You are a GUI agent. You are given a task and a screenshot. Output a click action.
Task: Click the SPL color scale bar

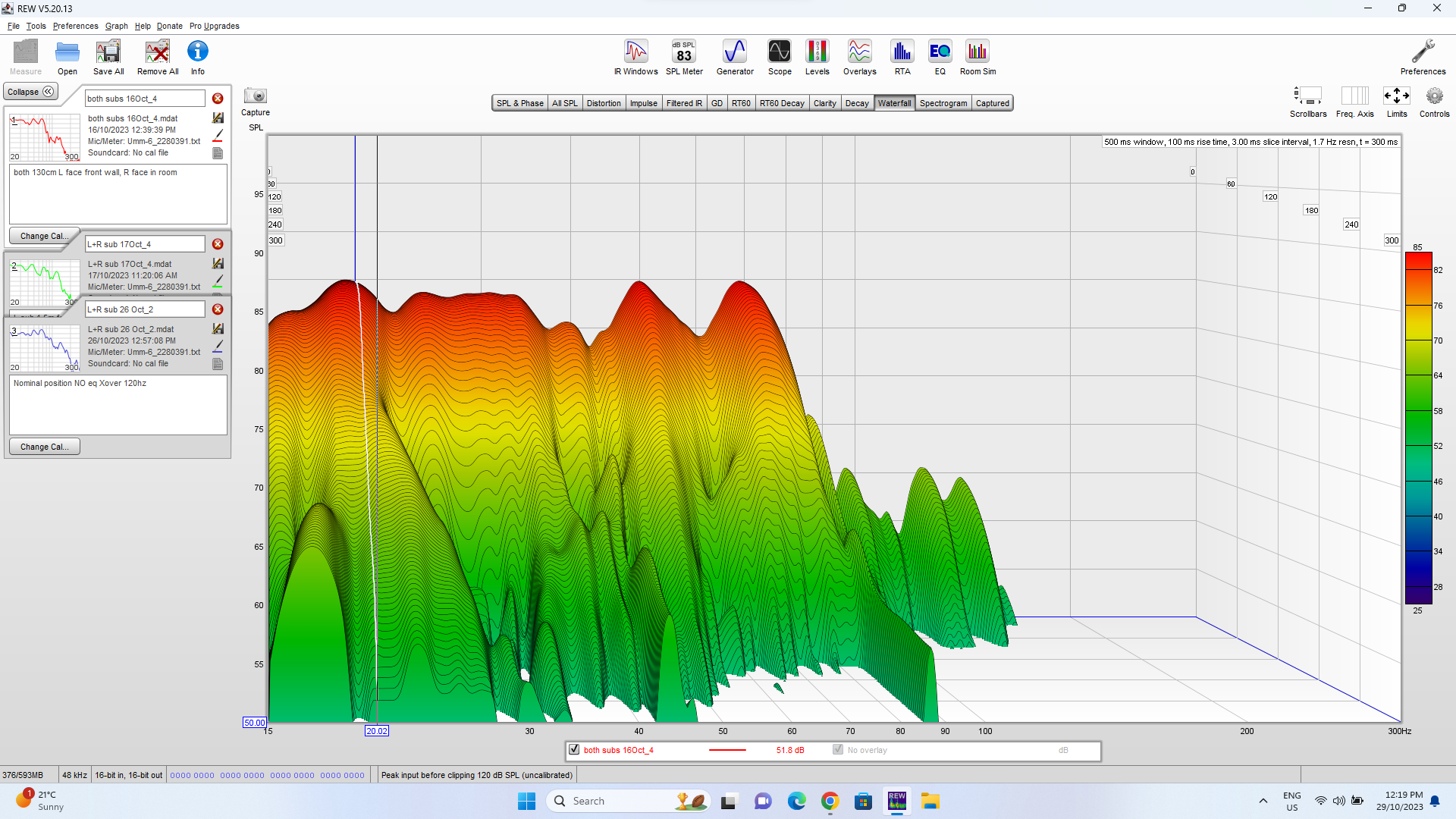pos(1417,428)
